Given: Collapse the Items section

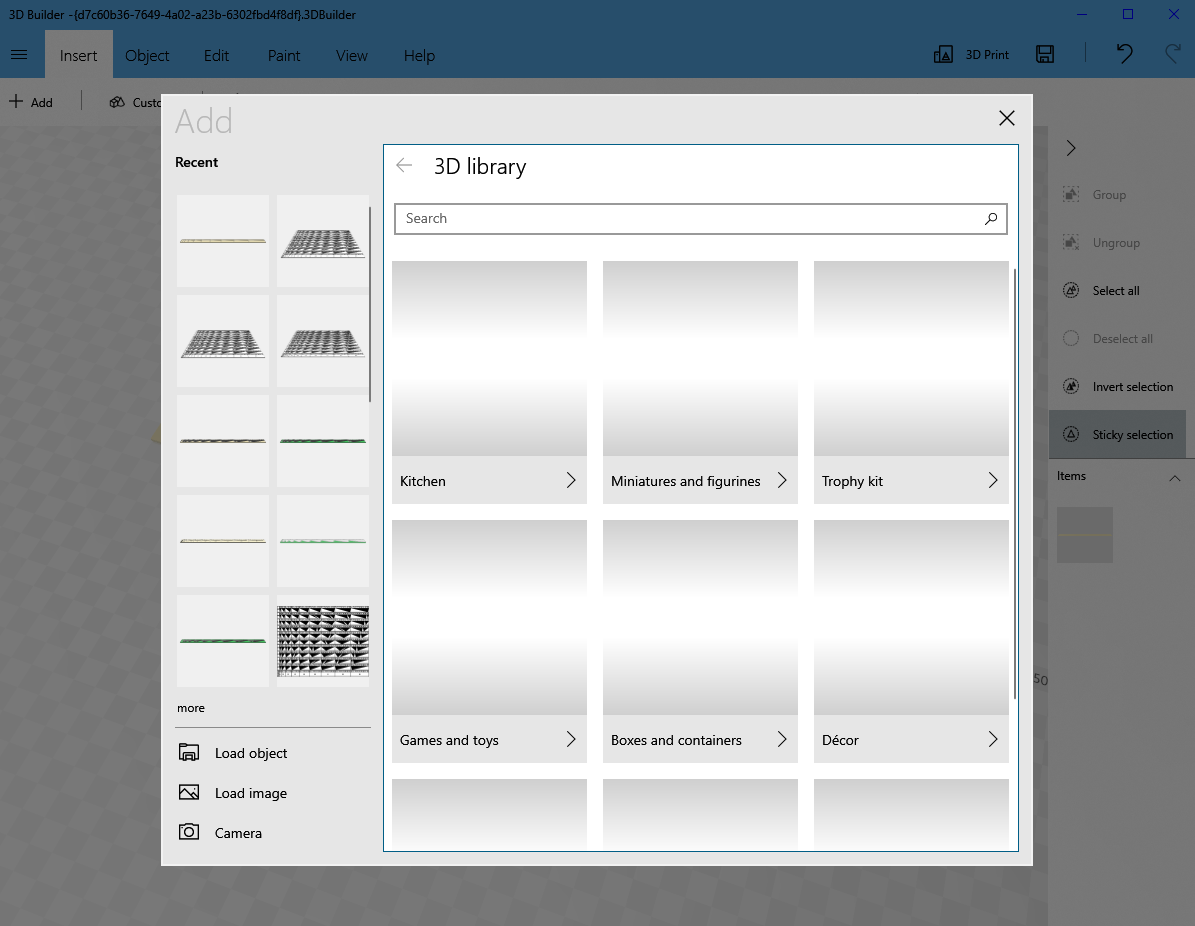Looking at the screenshot, I should click(x=1174, y=478).
